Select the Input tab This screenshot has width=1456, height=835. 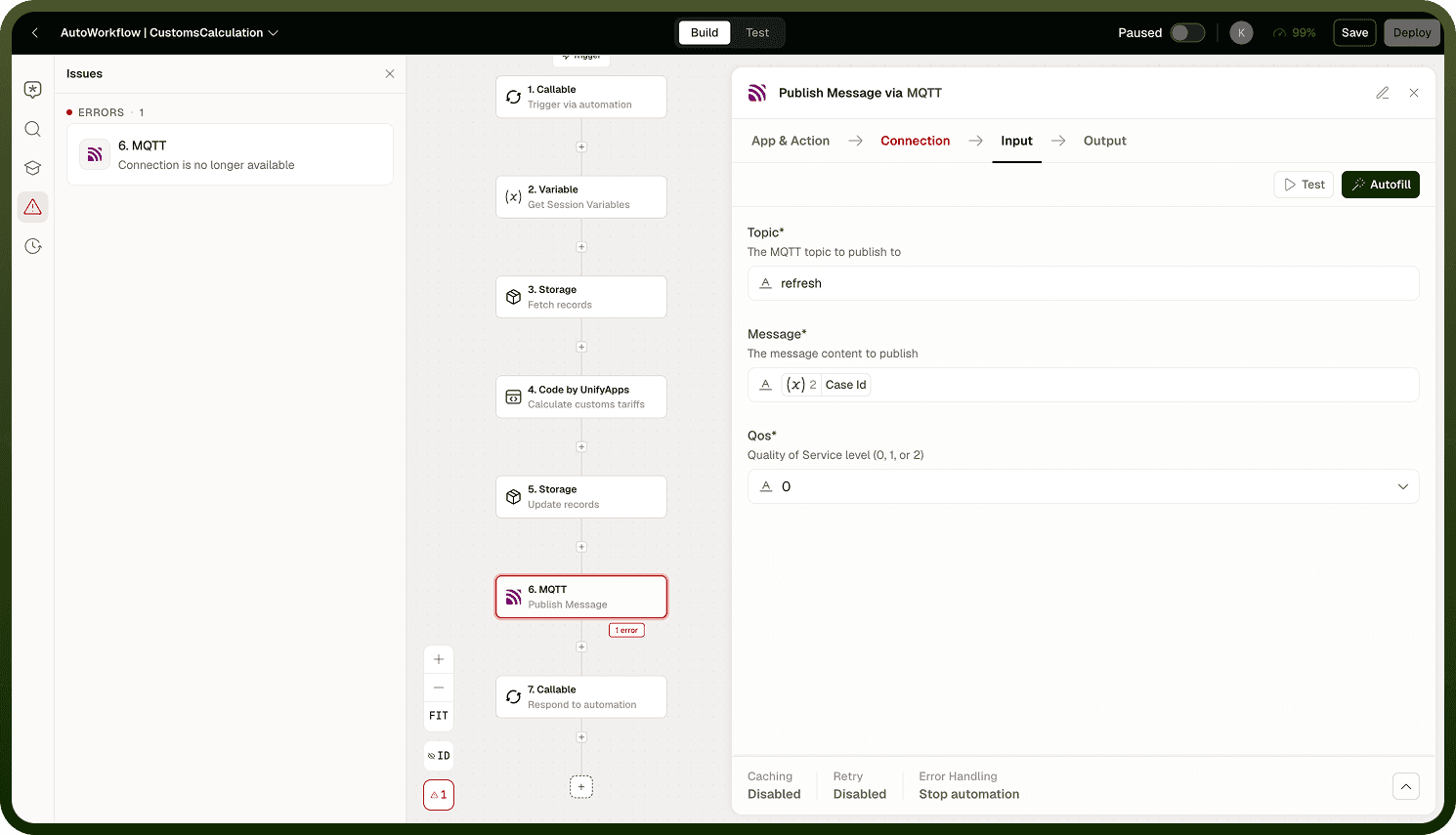[1016, 141]
